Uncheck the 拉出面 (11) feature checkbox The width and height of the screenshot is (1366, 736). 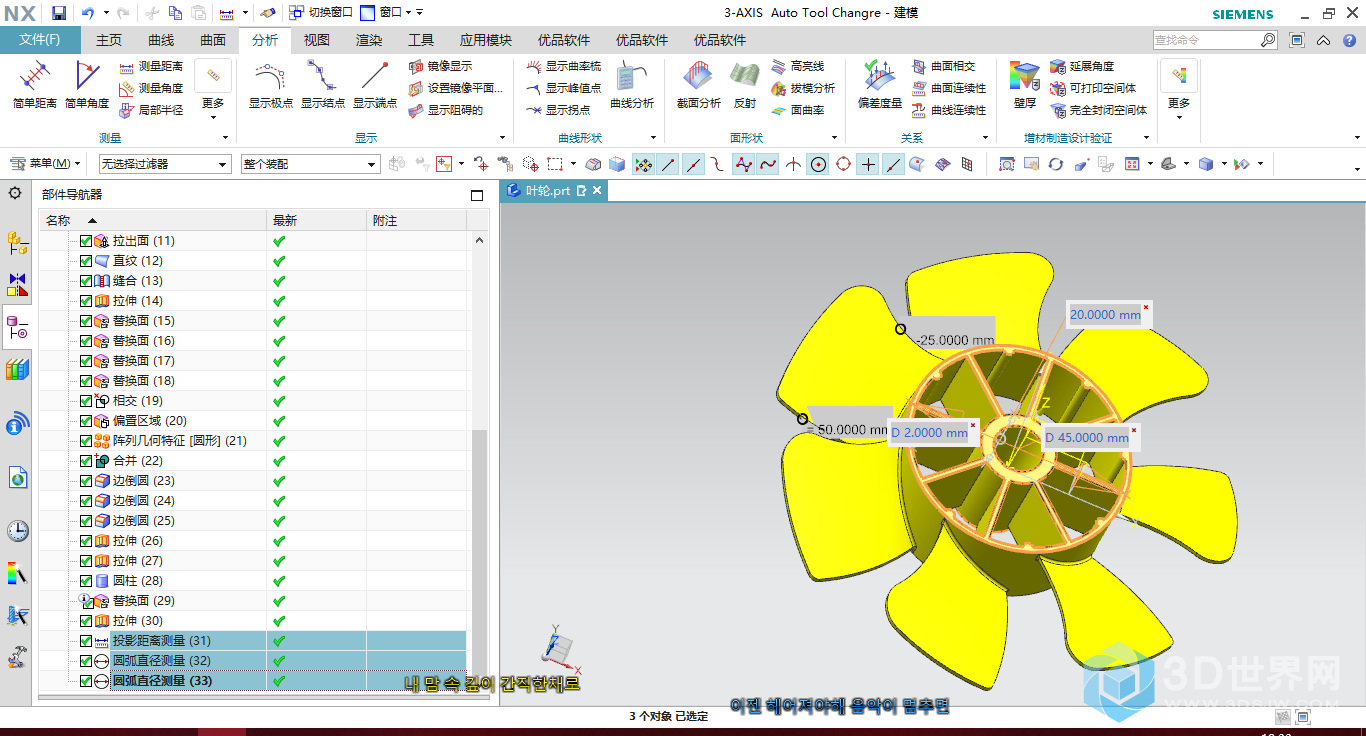click(85, 241)
